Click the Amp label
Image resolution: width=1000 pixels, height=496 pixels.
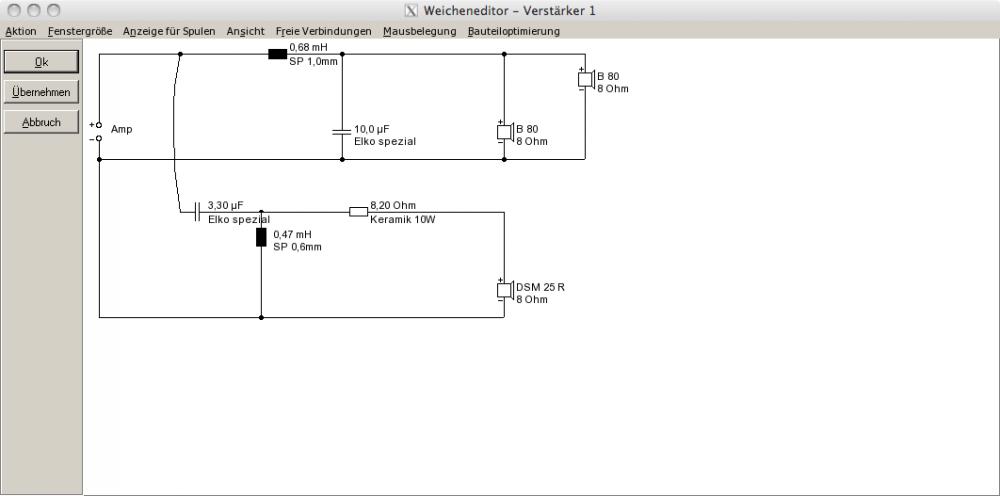[x=122, y=129]
